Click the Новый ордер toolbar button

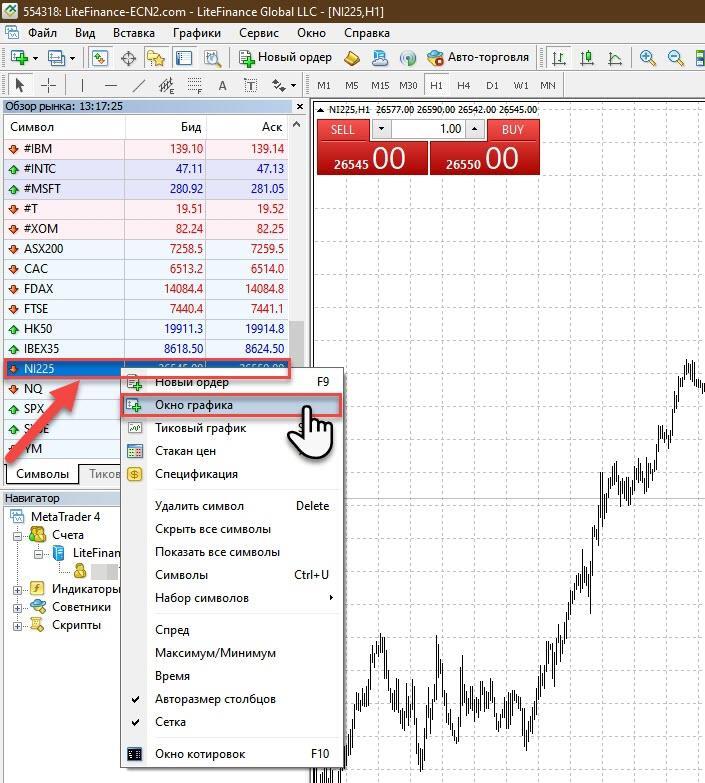[285, 57]
